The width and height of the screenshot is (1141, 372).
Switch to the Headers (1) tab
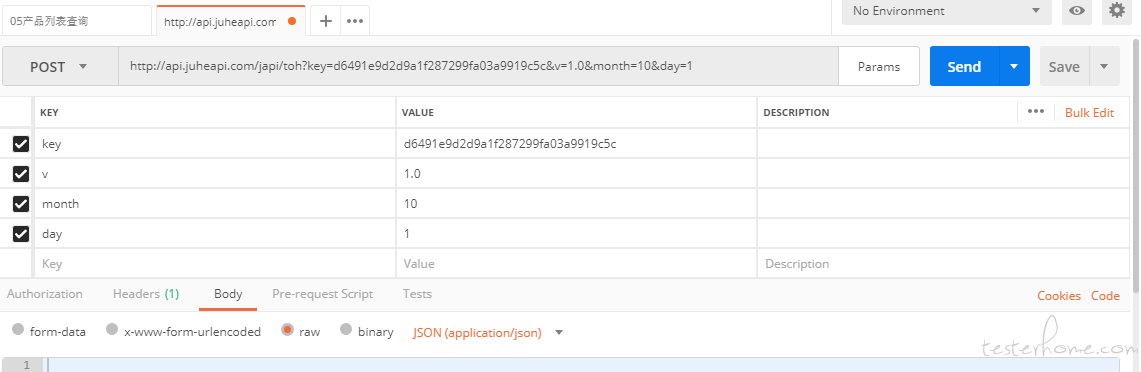pyautogui.click(x=146, y=294)
